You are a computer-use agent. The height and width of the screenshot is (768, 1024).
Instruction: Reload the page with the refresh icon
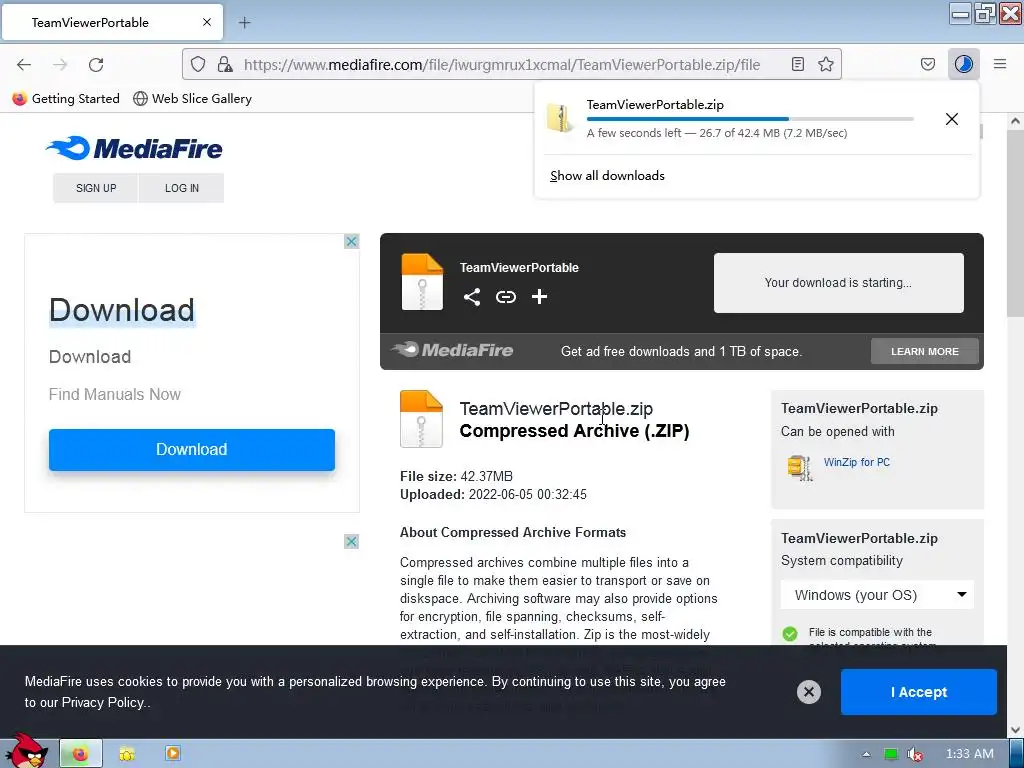pos(96,65)
